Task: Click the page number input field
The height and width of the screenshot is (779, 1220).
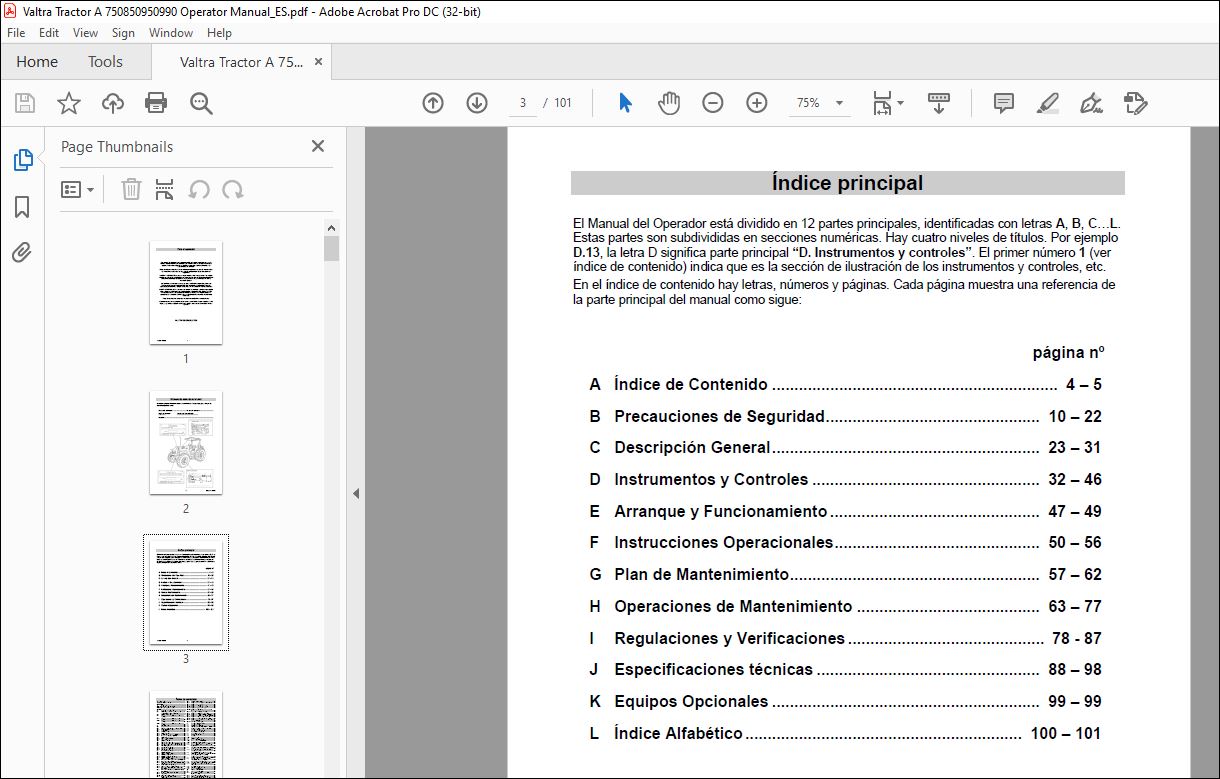Action: pyautogui.click(x=523, y=103)
